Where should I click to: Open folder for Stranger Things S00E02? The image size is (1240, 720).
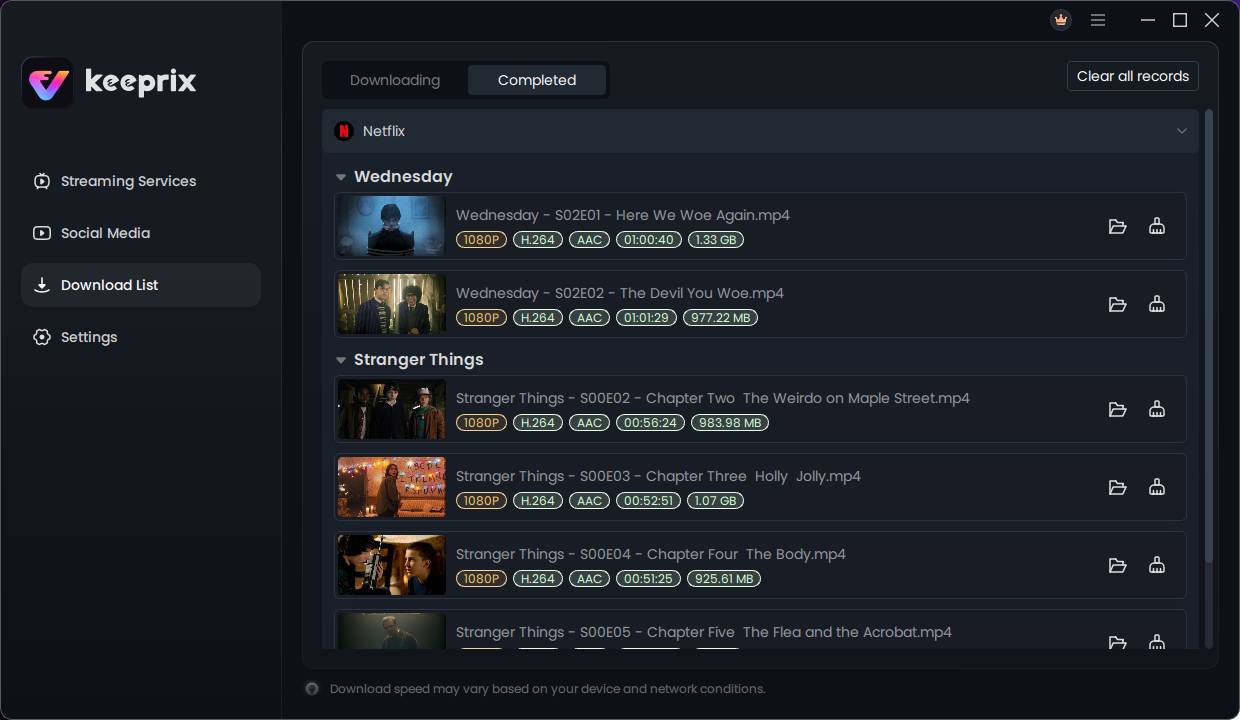(x=1118, y=409)
